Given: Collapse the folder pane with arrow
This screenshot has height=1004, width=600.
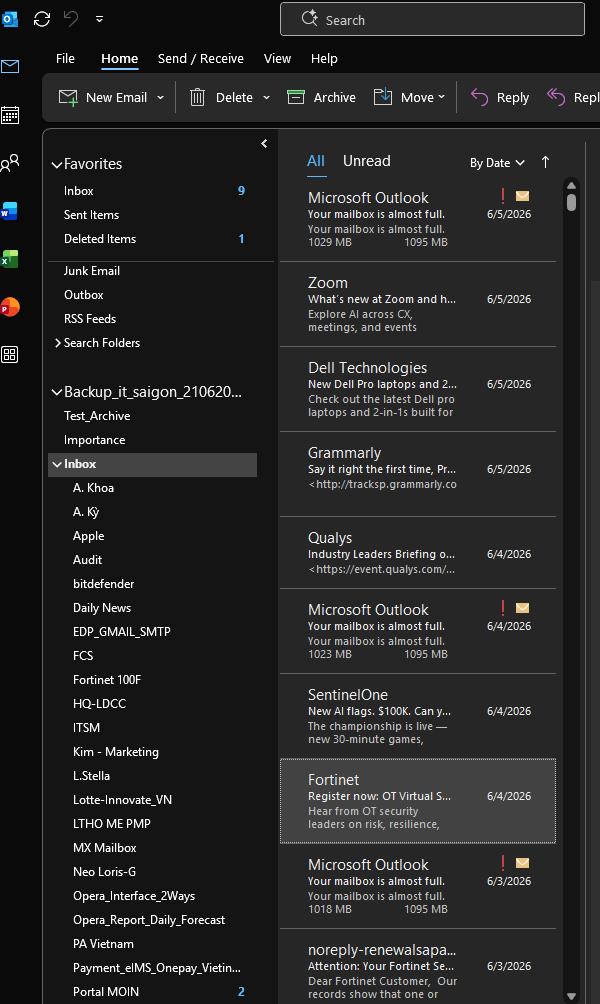Looking at the screenshot, I should pos(264,143).
